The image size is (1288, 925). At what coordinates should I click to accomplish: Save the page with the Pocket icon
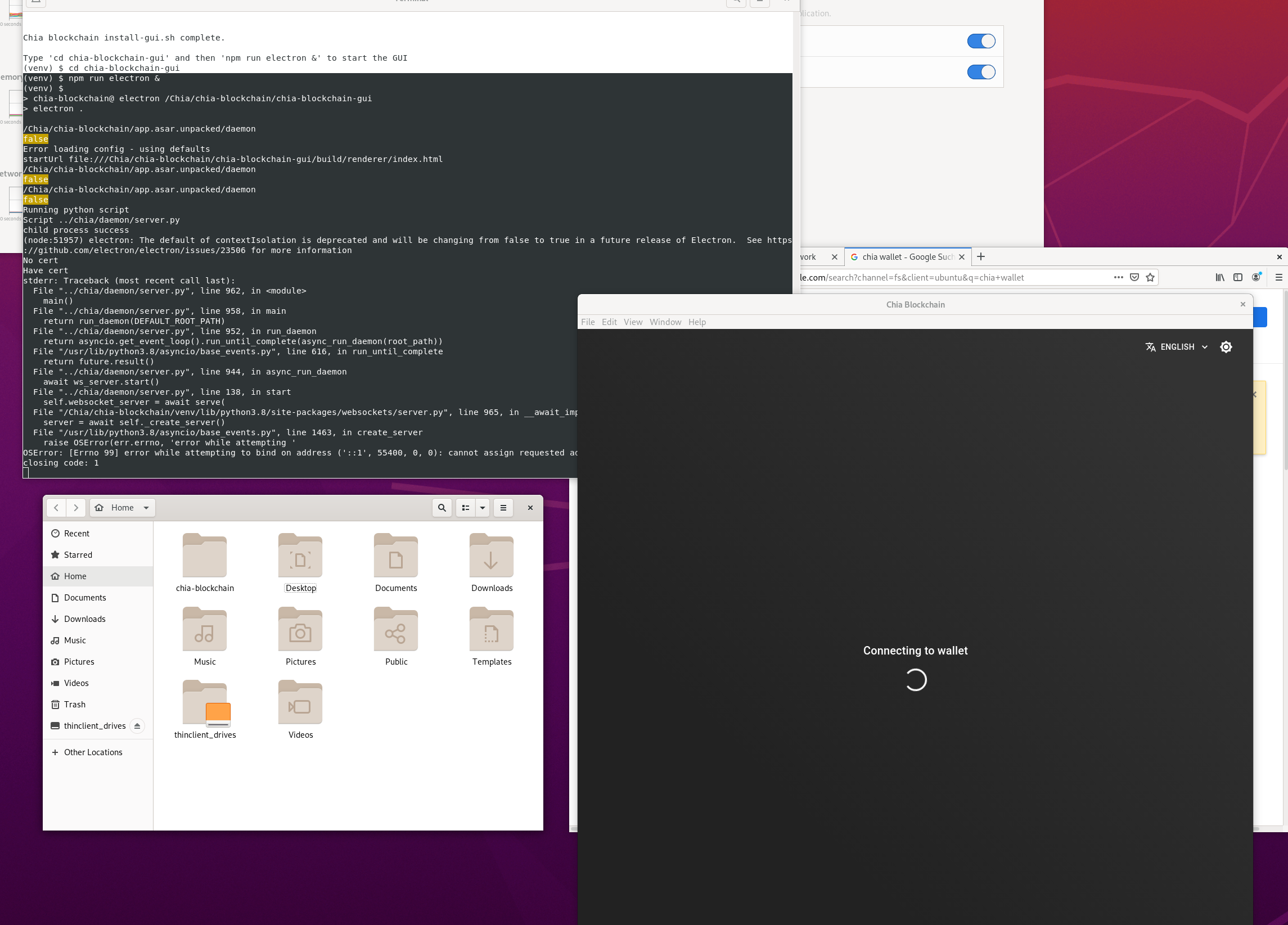pos(1134,277)
